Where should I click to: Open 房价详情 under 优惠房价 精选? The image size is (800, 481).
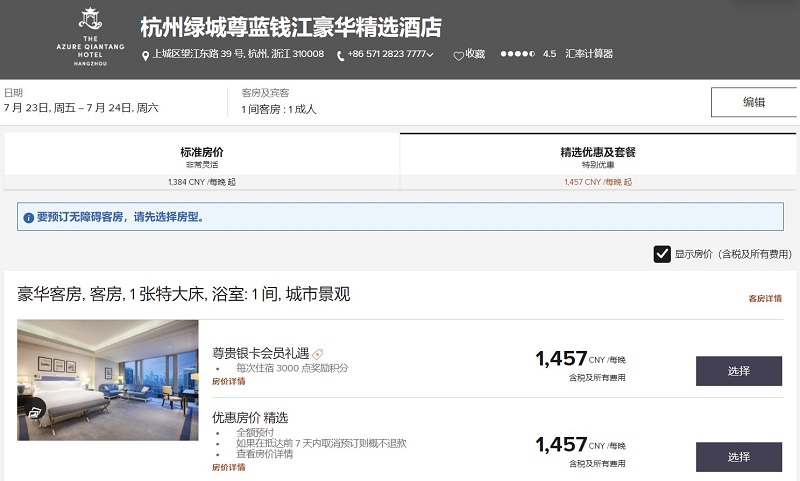click(x=229, y=467)
